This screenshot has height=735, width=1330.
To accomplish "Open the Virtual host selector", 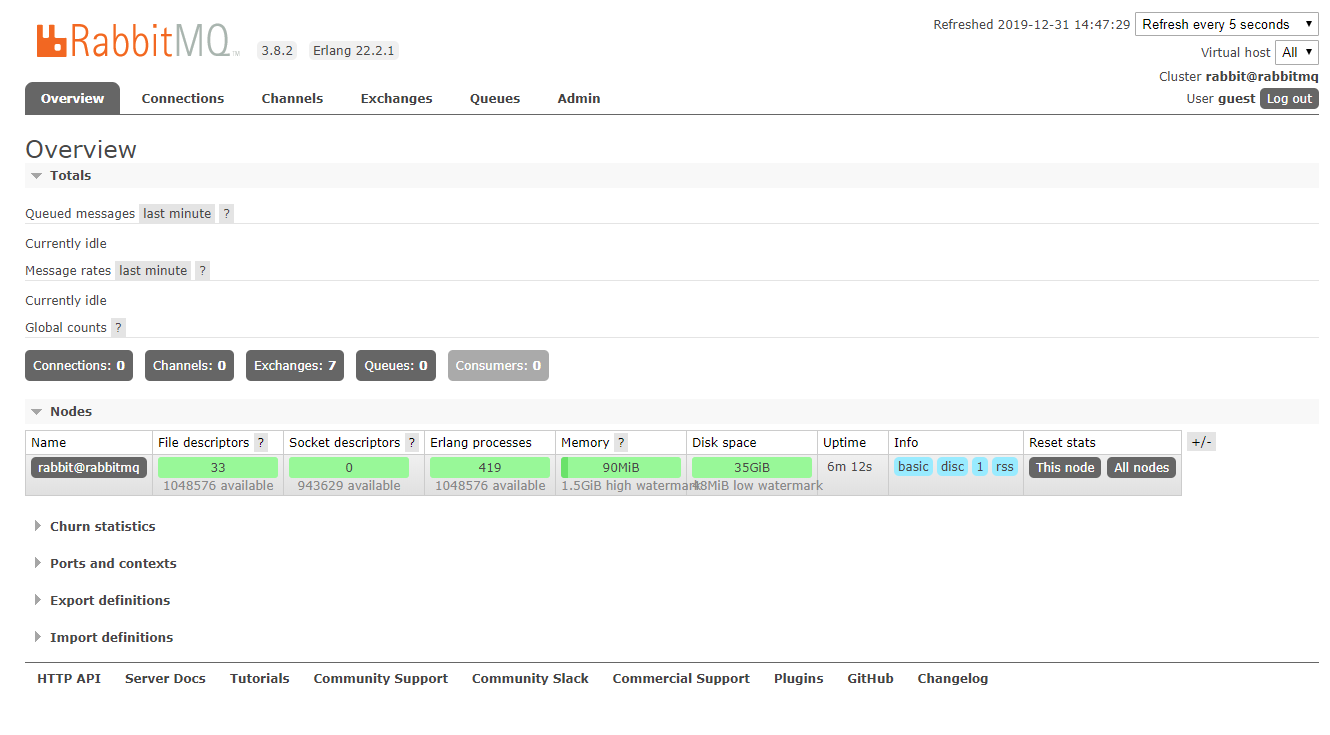I will point(1297,52).
